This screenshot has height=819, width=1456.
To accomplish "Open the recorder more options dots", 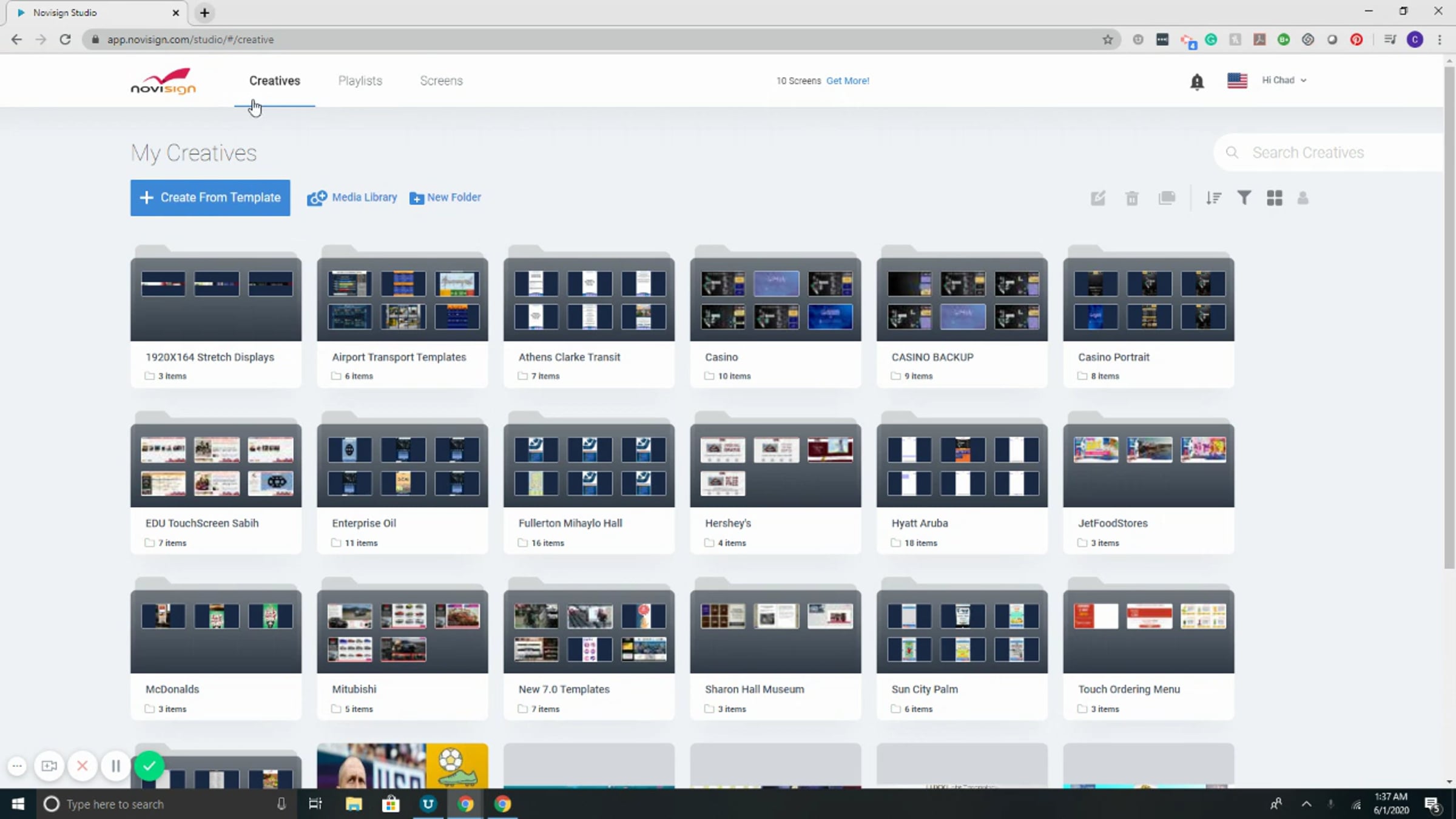I will click(x=17, y=766).
